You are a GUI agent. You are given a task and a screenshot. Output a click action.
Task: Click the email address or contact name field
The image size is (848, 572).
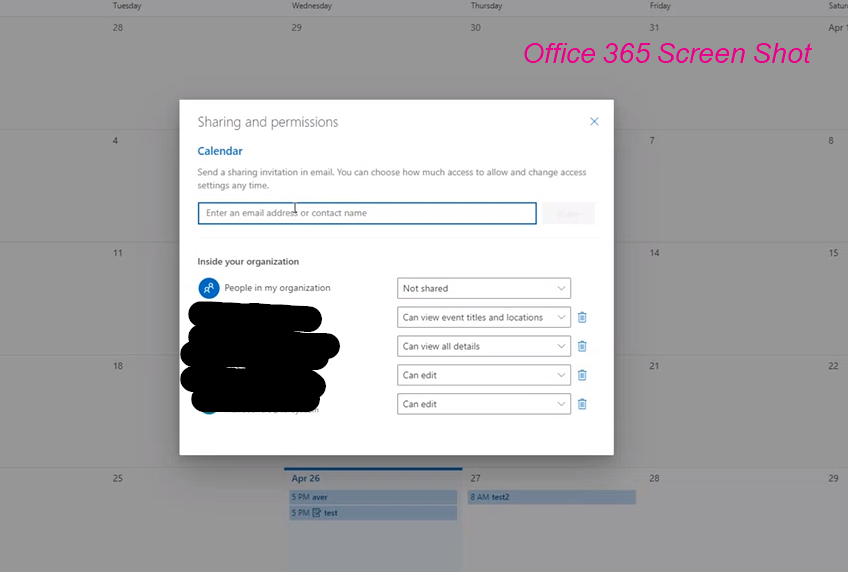[367, 213]
